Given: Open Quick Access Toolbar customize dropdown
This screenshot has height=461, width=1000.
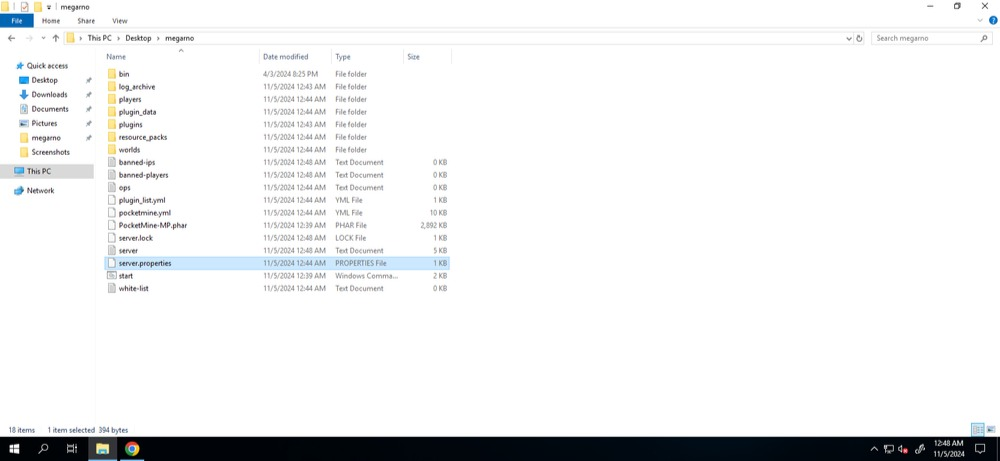Looking at the screenshot, I should [49, 7].
